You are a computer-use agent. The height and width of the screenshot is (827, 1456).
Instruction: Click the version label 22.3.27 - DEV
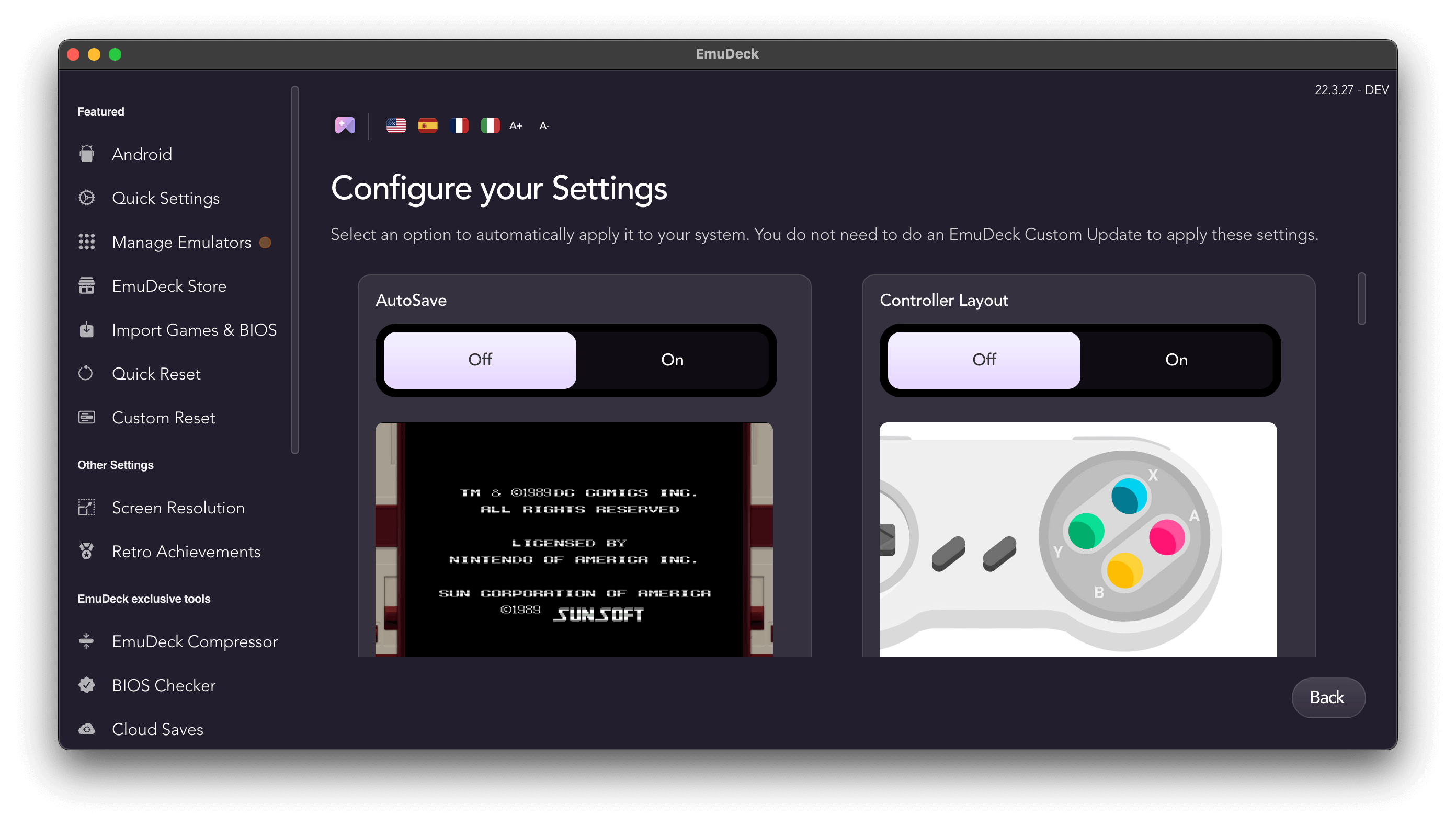(1351, 90)
